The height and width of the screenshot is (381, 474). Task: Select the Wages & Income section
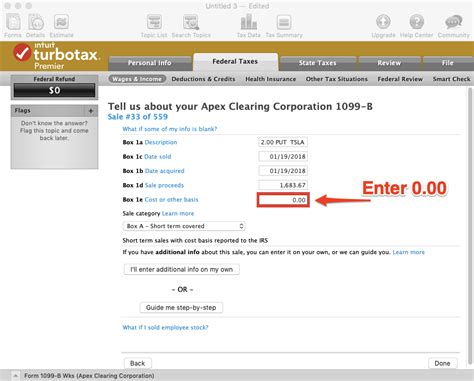coord(137,79)
